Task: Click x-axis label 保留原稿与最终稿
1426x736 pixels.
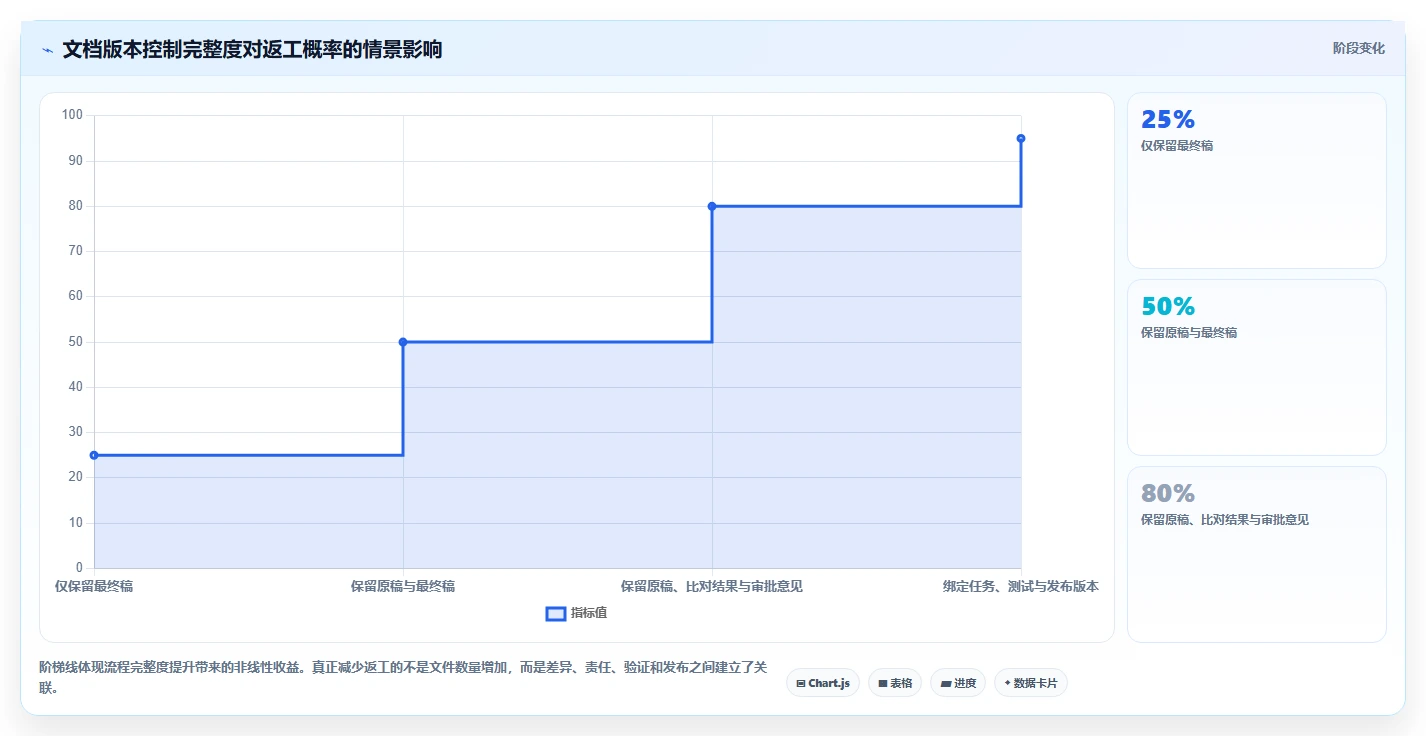Action: tap(403, 586)
